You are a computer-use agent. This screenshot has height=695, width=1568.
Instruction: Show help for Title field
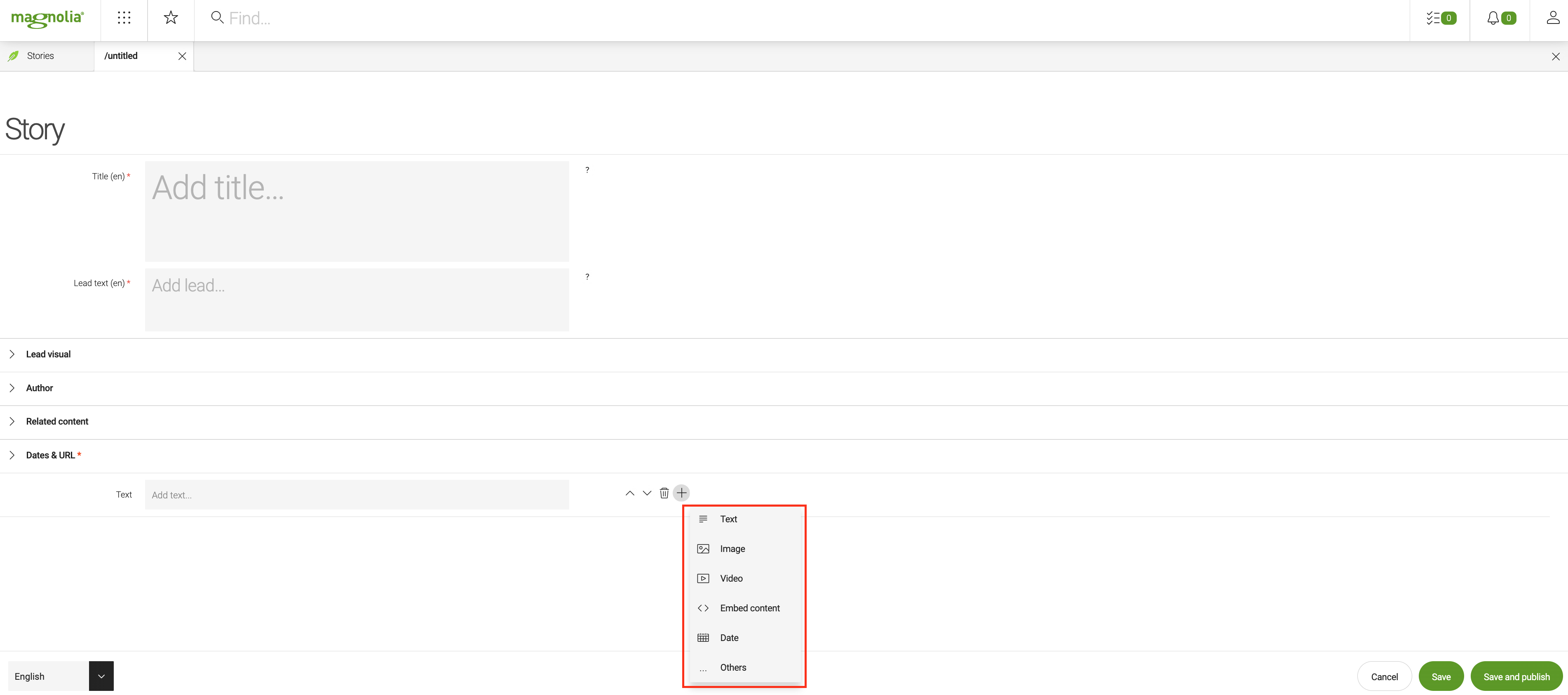click(x=587, y=170)
